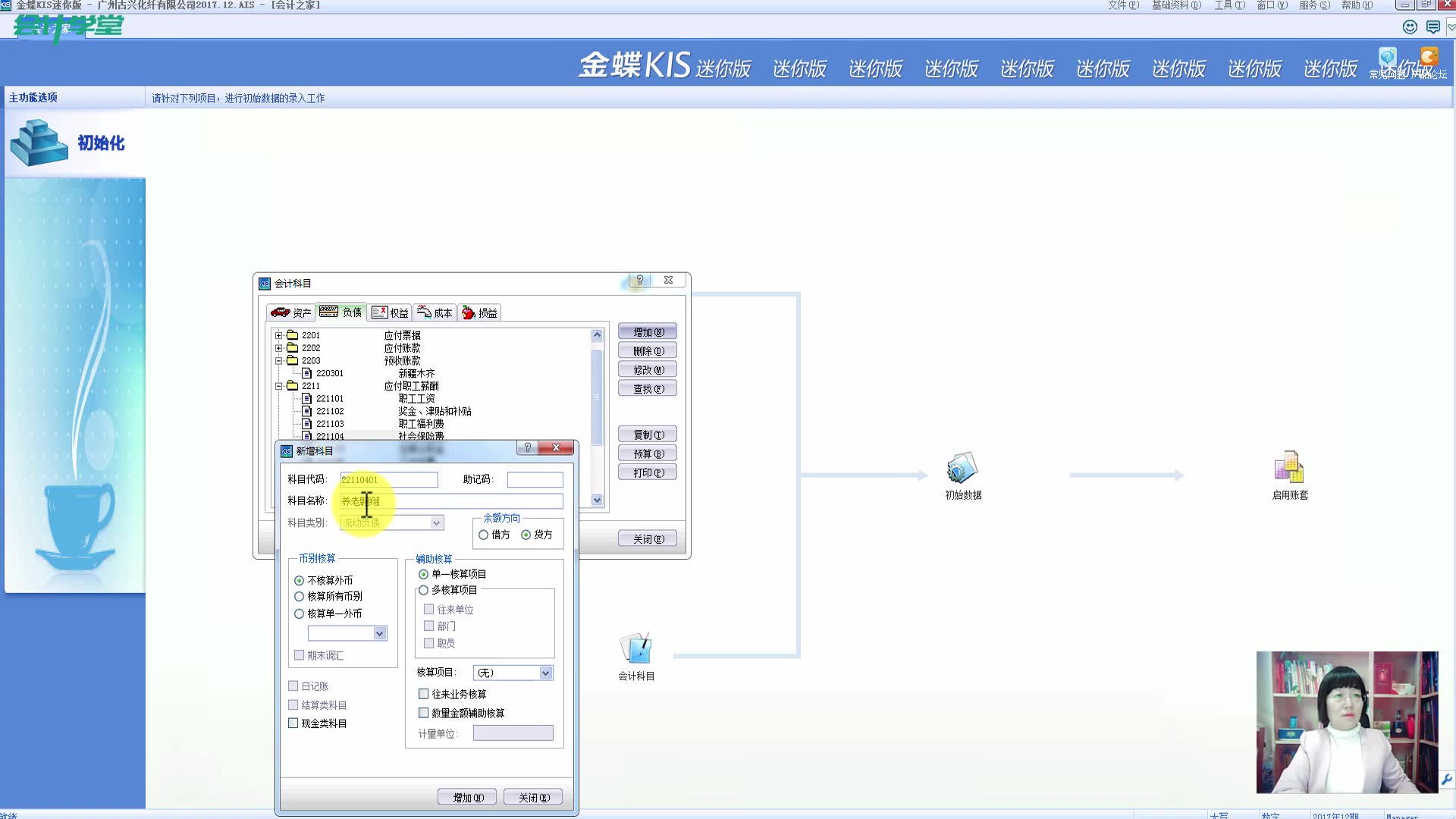
Task: Open the 工具(T) menu
Action: pyautogui.click(x=1228, y=5)
